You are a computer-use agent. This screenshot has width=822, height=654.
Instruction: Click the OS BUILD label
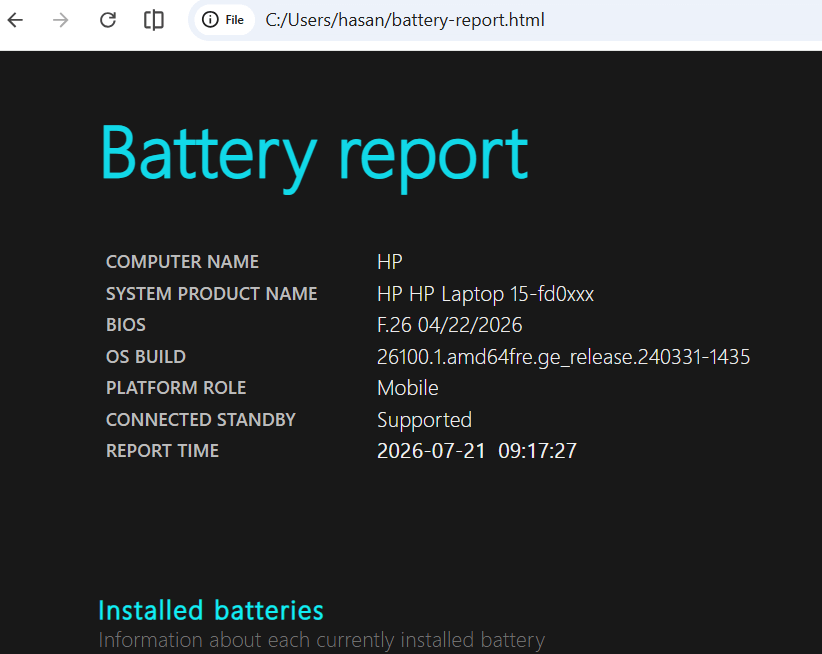click(x=146, y=356)
